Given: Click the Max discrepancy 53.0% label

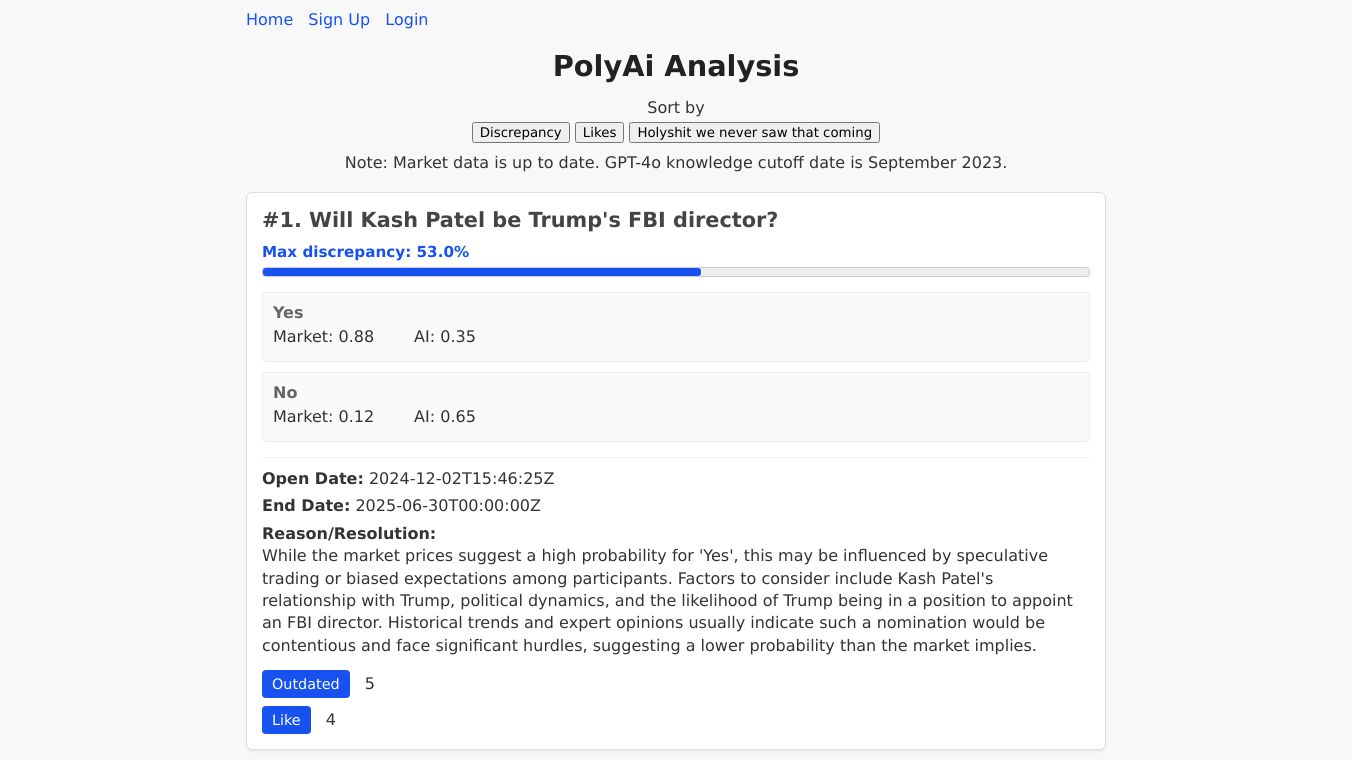Looking at the screenshot, I should point(365,252).
